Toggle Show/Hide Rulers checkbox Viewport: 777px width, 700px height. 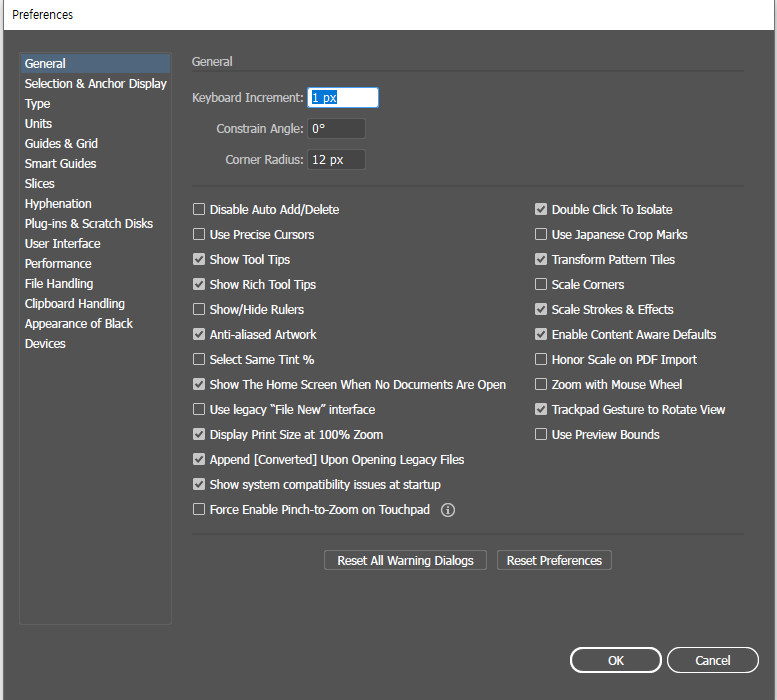click(x=199, y=309)
